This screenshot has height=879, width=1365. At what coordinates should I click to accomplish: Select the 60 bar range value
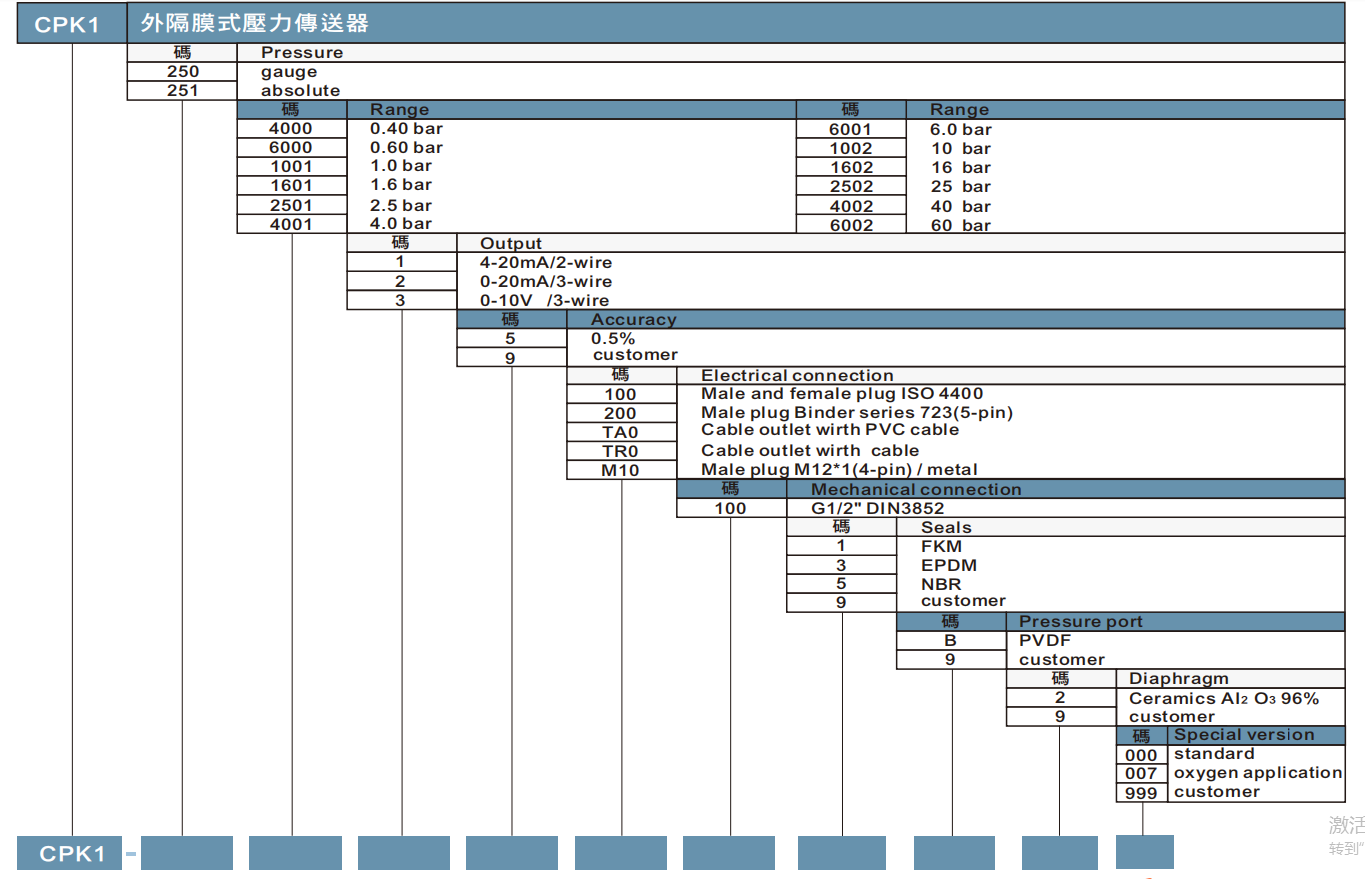point(961,225)
